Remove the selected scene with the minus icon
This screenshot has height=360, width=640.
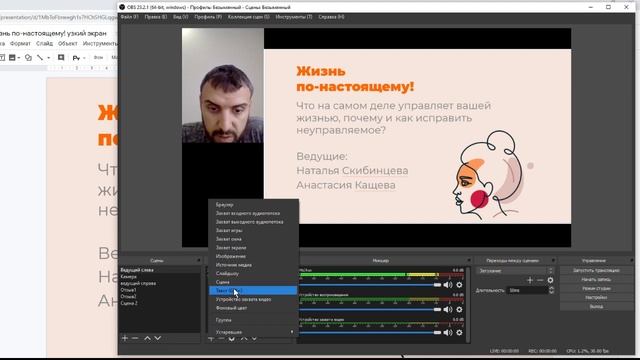point(135,338)
